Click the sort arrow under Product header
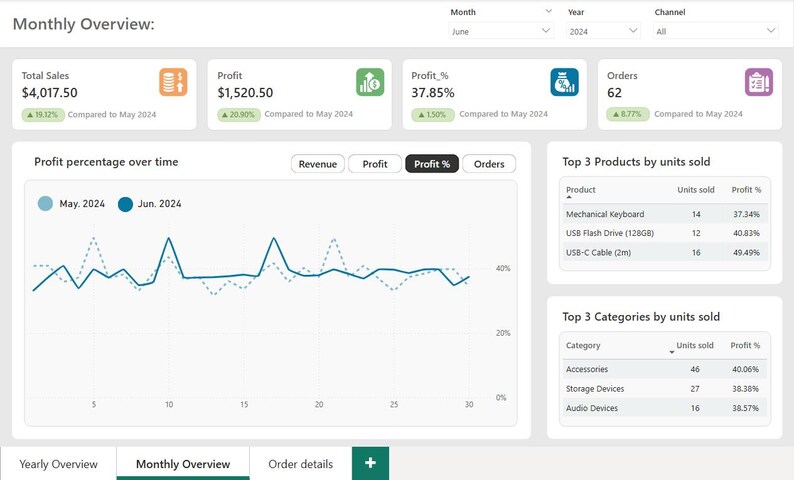This screenshot has width=794, height=480. coord(569,197)
